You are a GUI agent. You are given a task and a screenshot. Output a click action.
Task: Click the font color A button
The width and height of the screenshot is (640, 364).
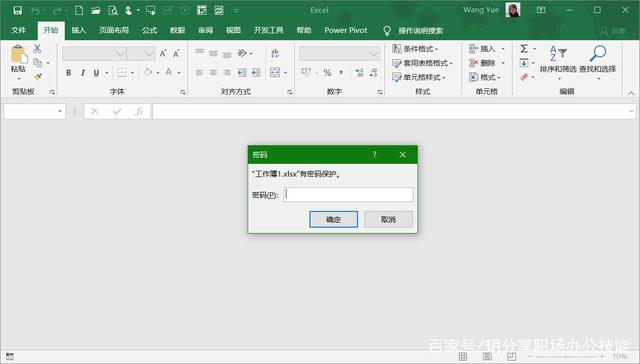pyautogui.click(x=169, y=73)
